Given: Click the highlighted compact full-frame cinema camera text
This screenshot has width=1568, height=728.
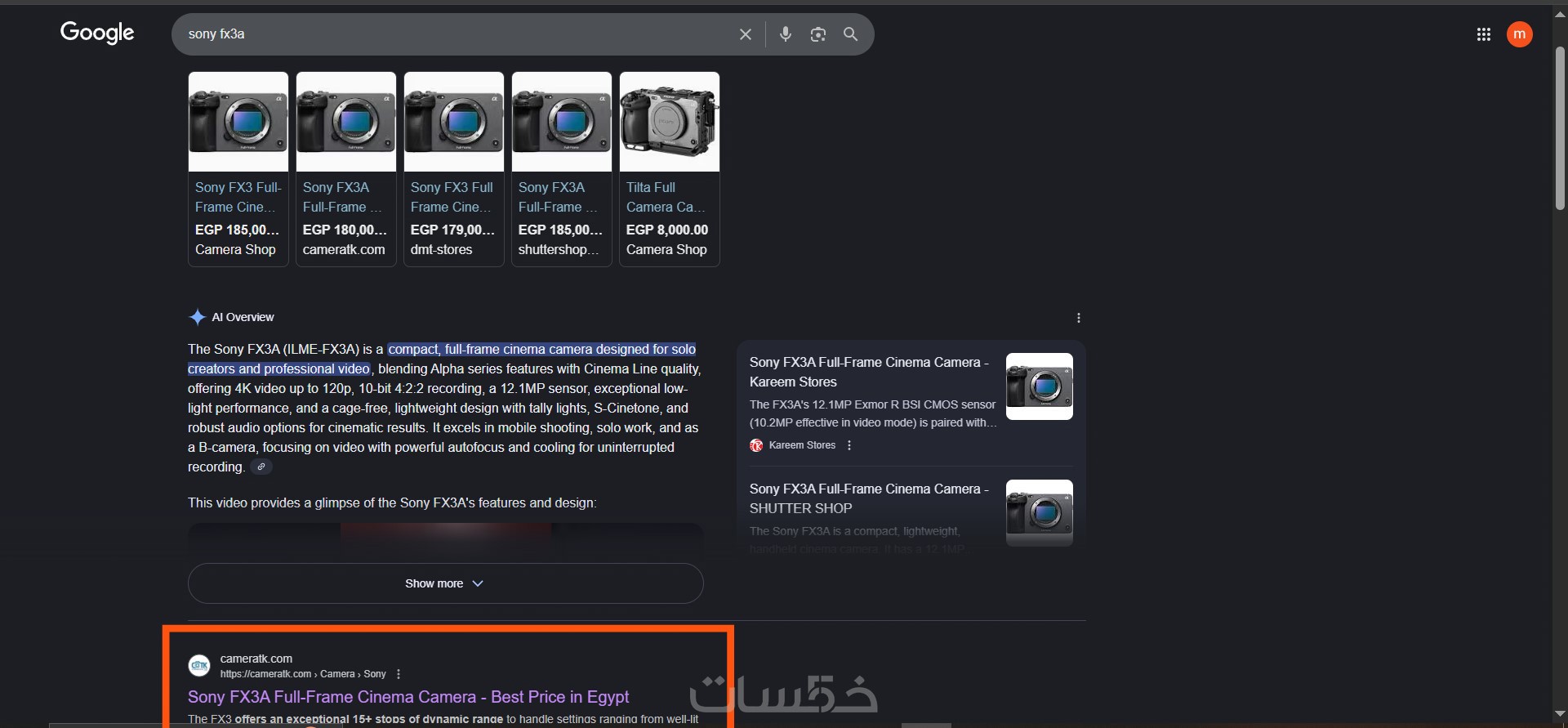Looking at the screenshot, I should (x=443, y=359).
